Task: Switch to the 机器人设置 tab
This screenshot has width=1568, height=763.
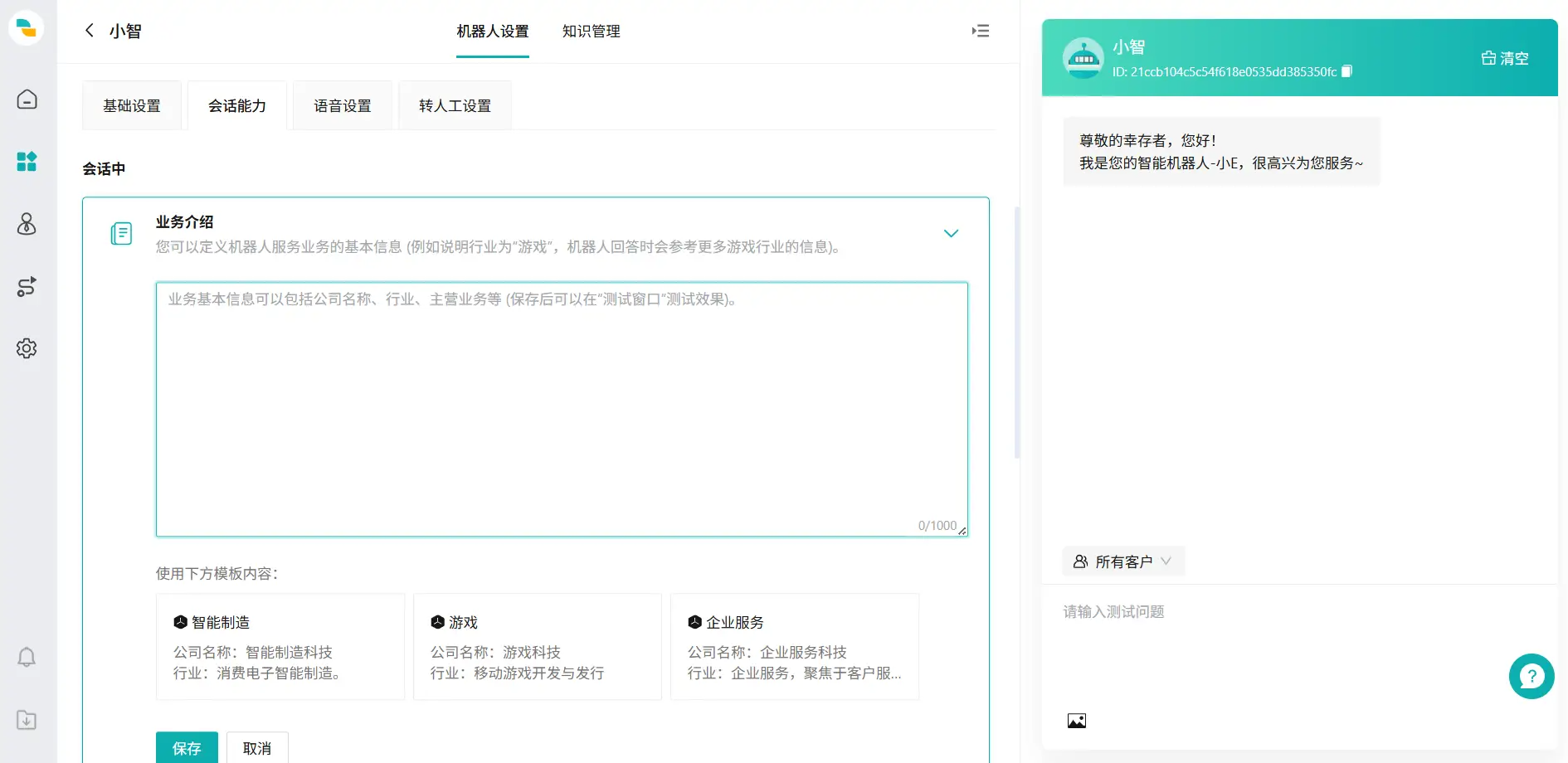Action: click(493, 32)
